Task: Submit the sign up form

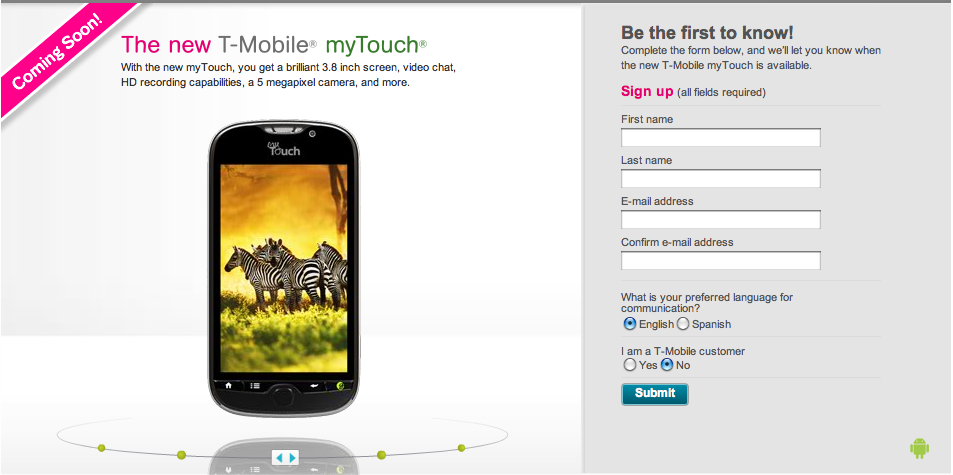Action: 655,394
